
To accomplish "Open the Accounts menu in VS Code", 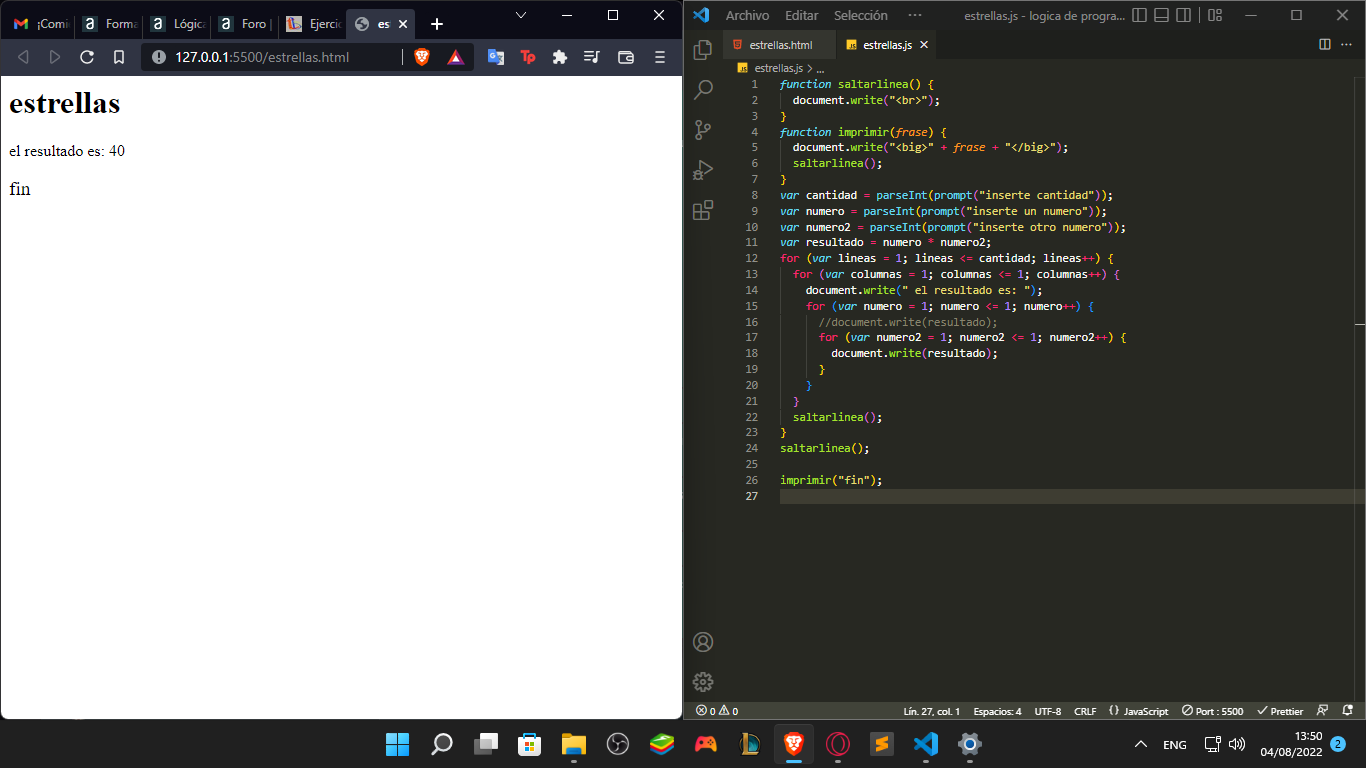I will pyautogui.click(x=703, y=642).
